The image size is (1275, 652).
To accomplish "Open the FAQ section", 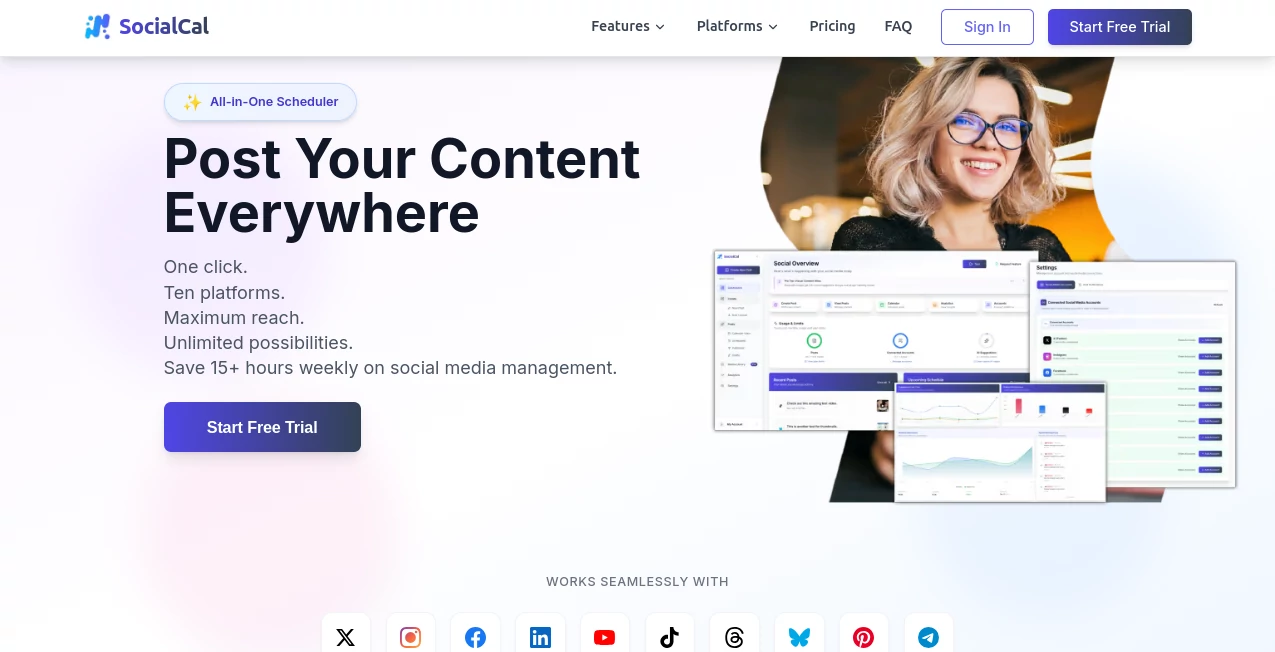I will (x=898, y=26).
